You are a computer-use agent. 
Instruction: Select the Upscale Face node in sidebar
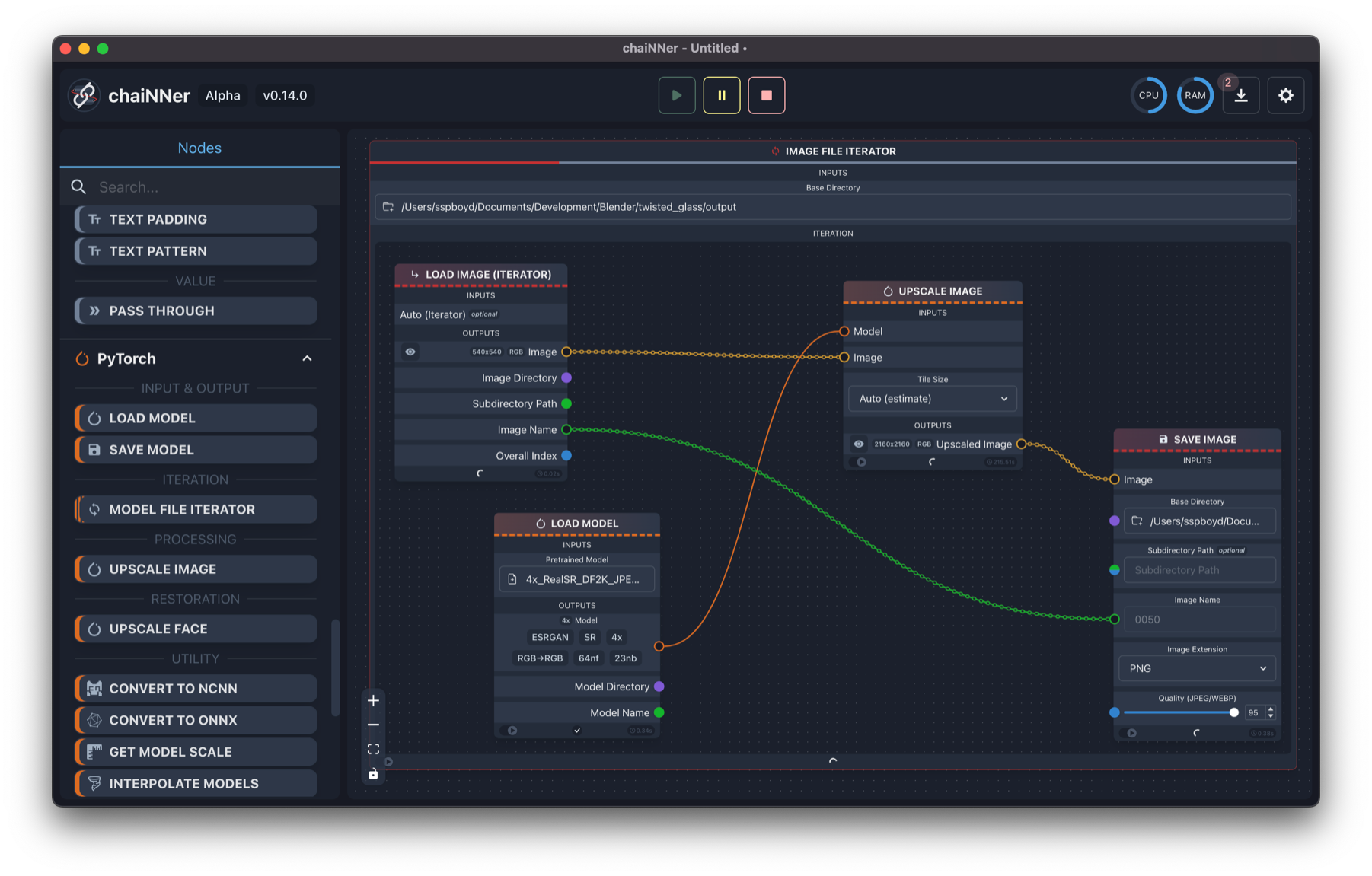(196, 629)
